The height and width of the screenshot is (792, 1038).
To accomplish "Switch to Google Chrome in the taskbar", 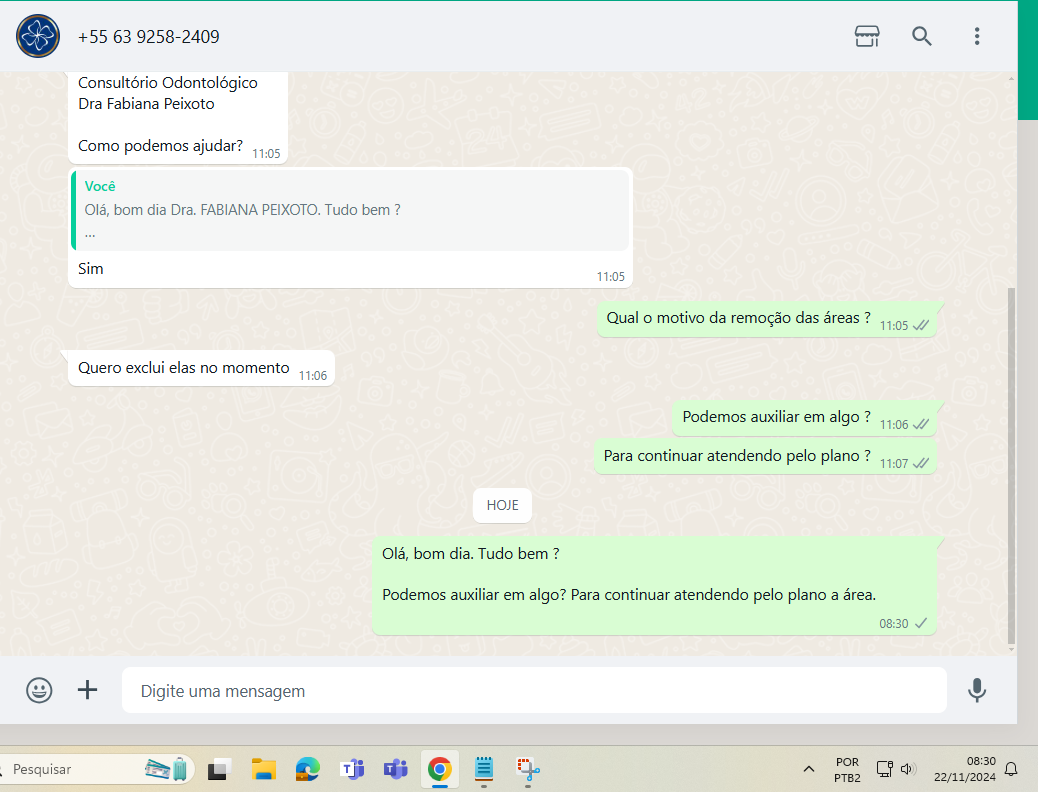I will click(440, 769).
